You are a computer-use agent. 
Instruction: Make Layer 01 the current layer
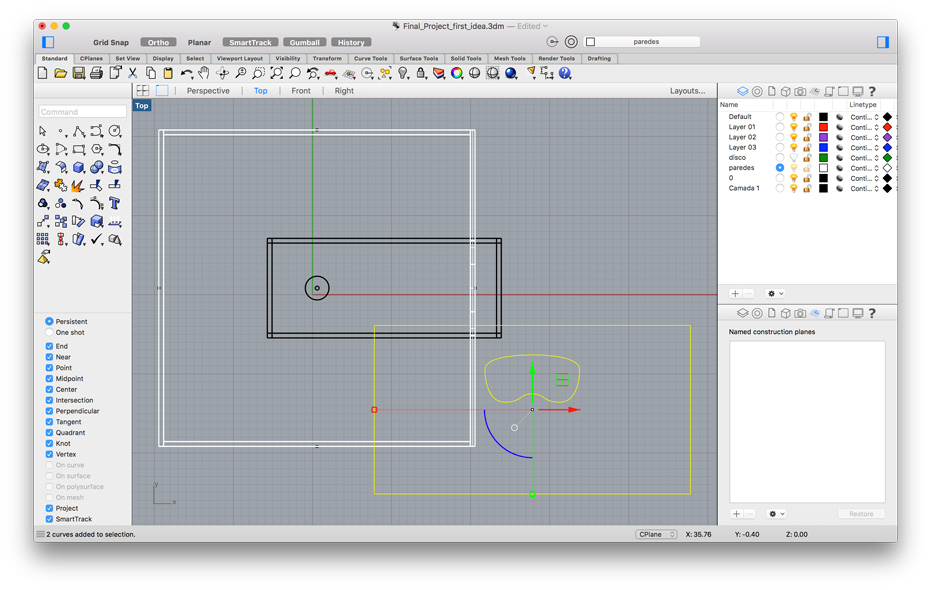tap(780, 127)
